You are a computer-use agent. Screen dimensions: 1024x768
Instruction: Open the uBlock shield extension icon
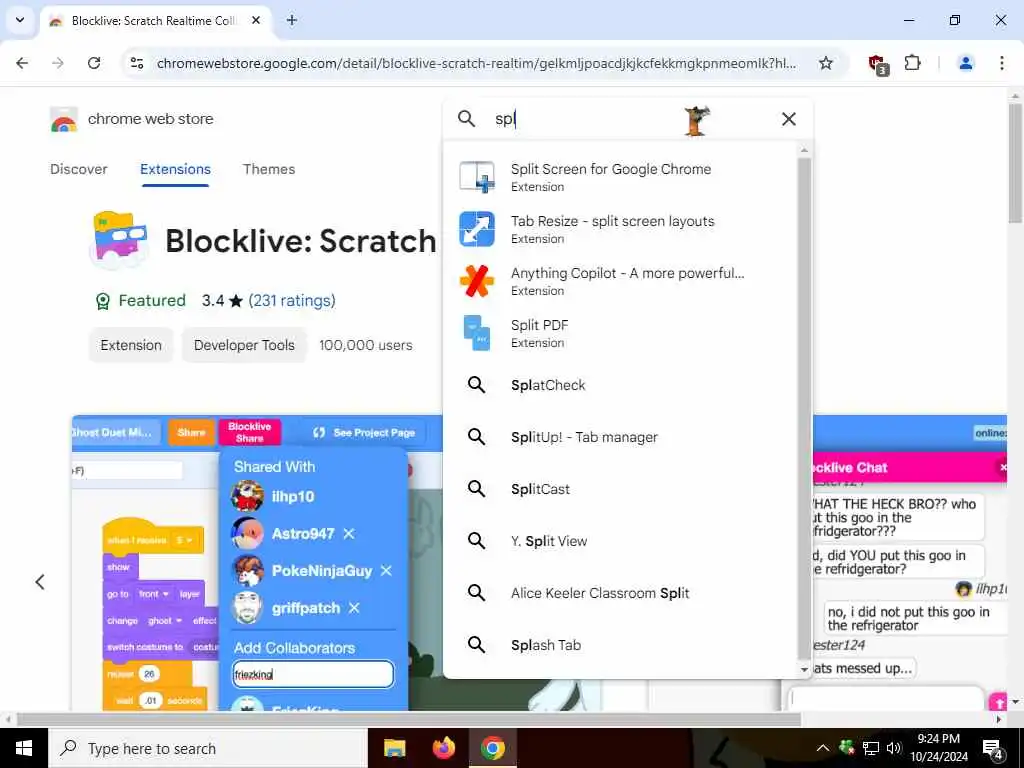pyautogui.click(x=878, y=64)
